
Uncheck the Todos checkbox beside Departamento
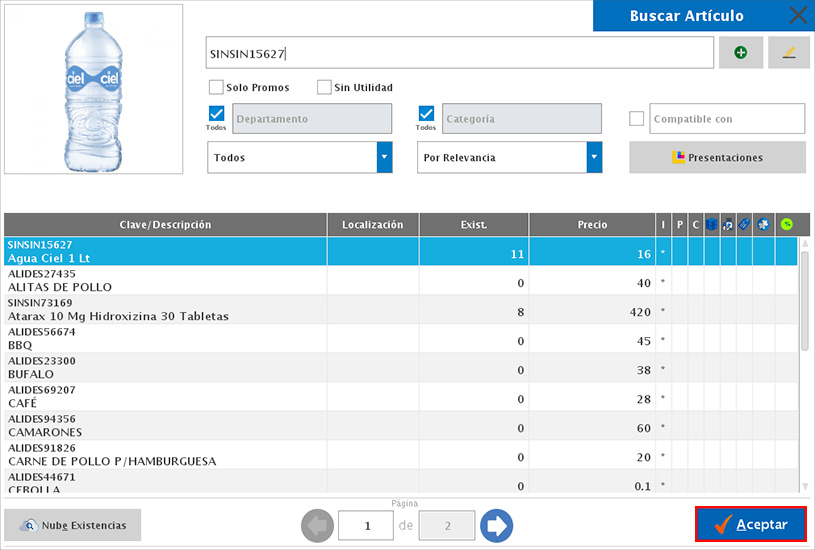coord(216,113)
